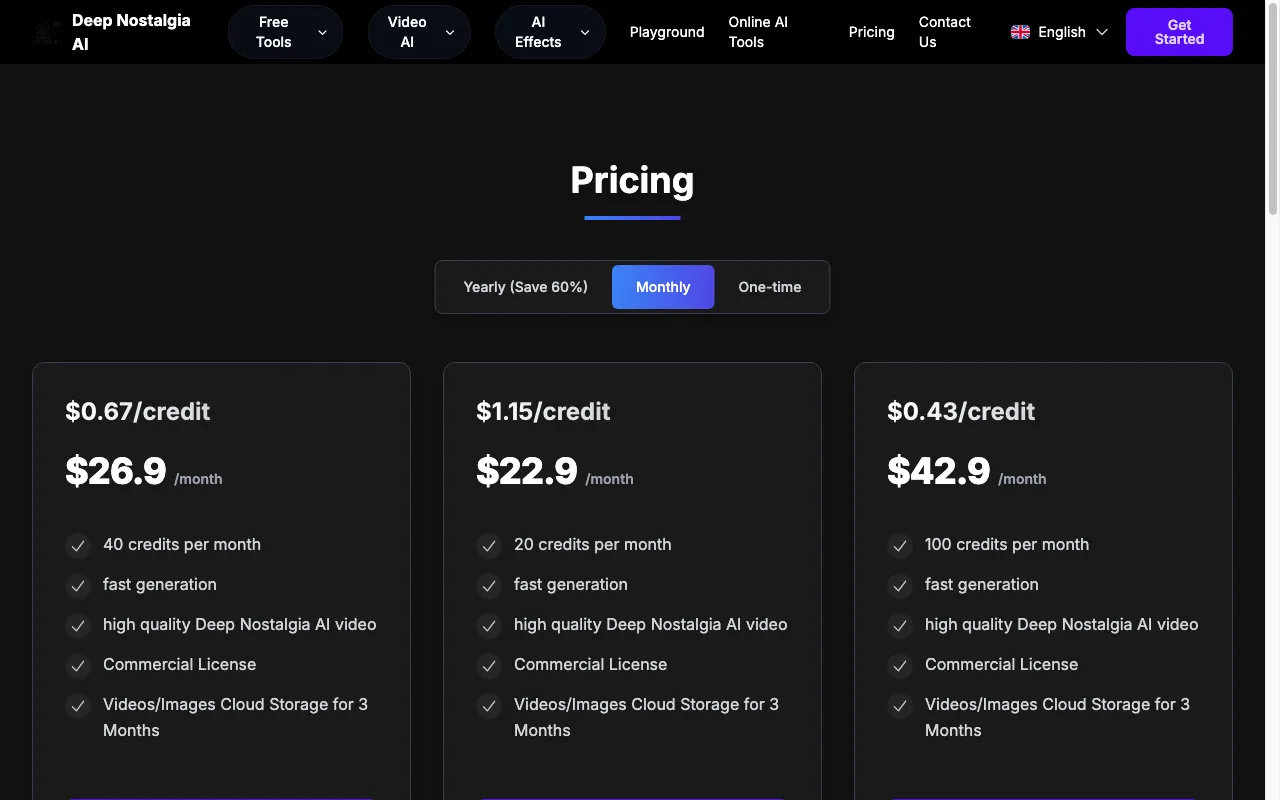The image size is (1280, 800).
Task: Select One-time billing tab
Action: pyautogui.click(x=770, y=287)
